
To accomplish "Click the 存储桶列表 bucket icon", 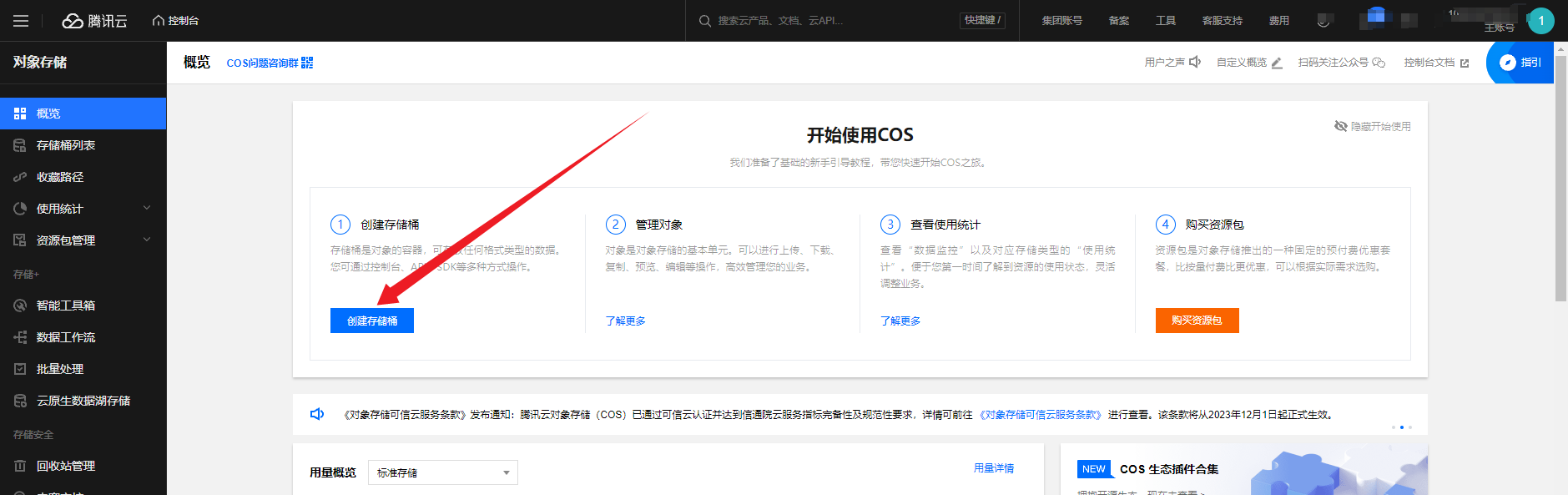I will [20, 145].
